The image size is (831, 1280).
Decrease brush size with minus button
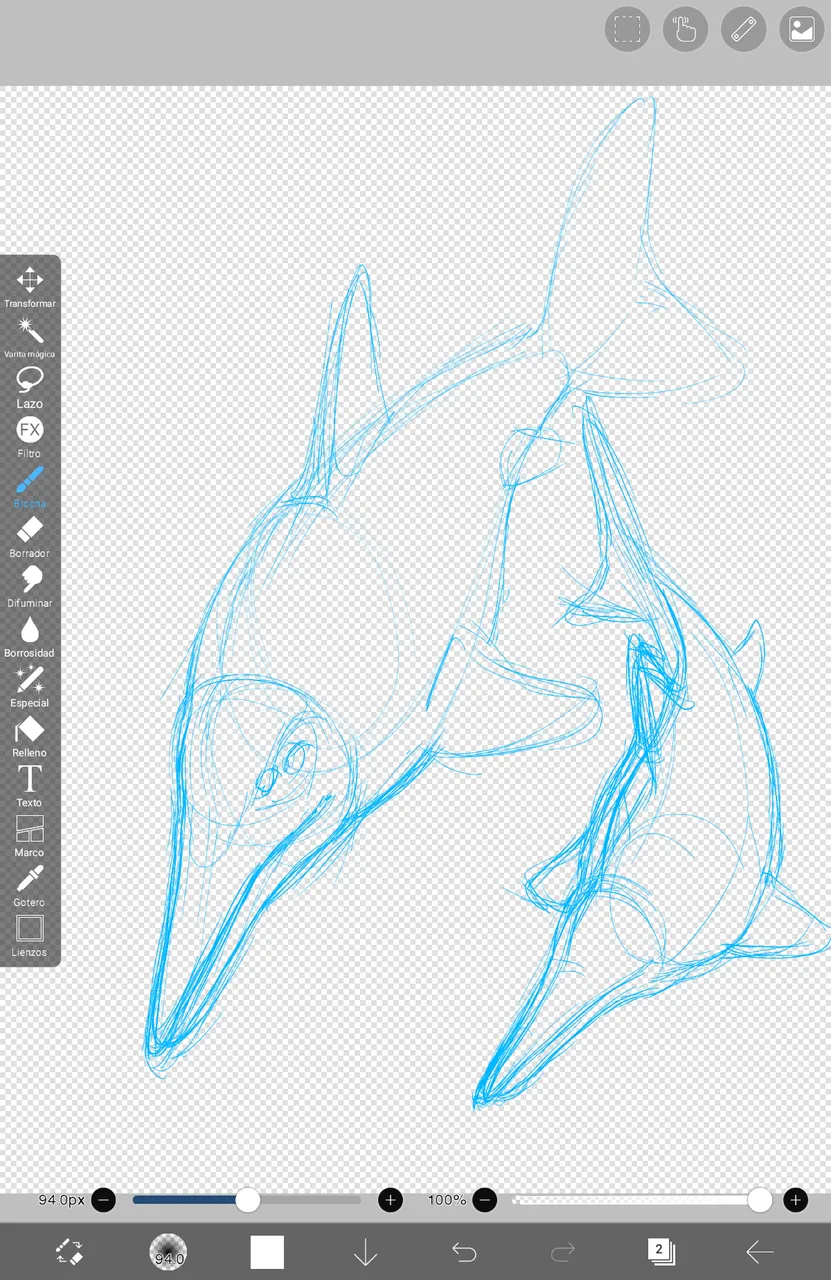point(103,1200)
